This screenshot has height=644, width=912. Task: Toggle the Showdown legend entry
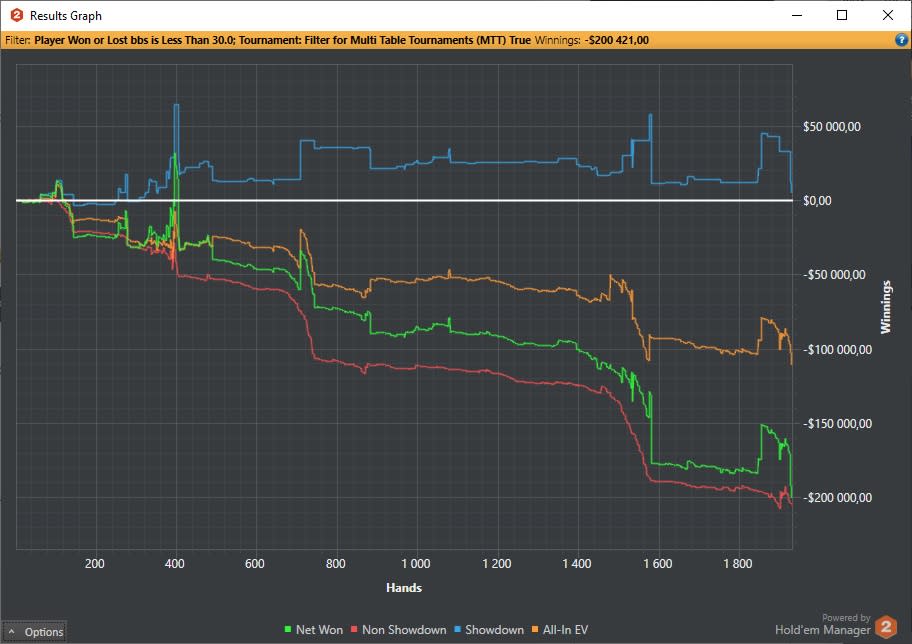coord(489,629)
